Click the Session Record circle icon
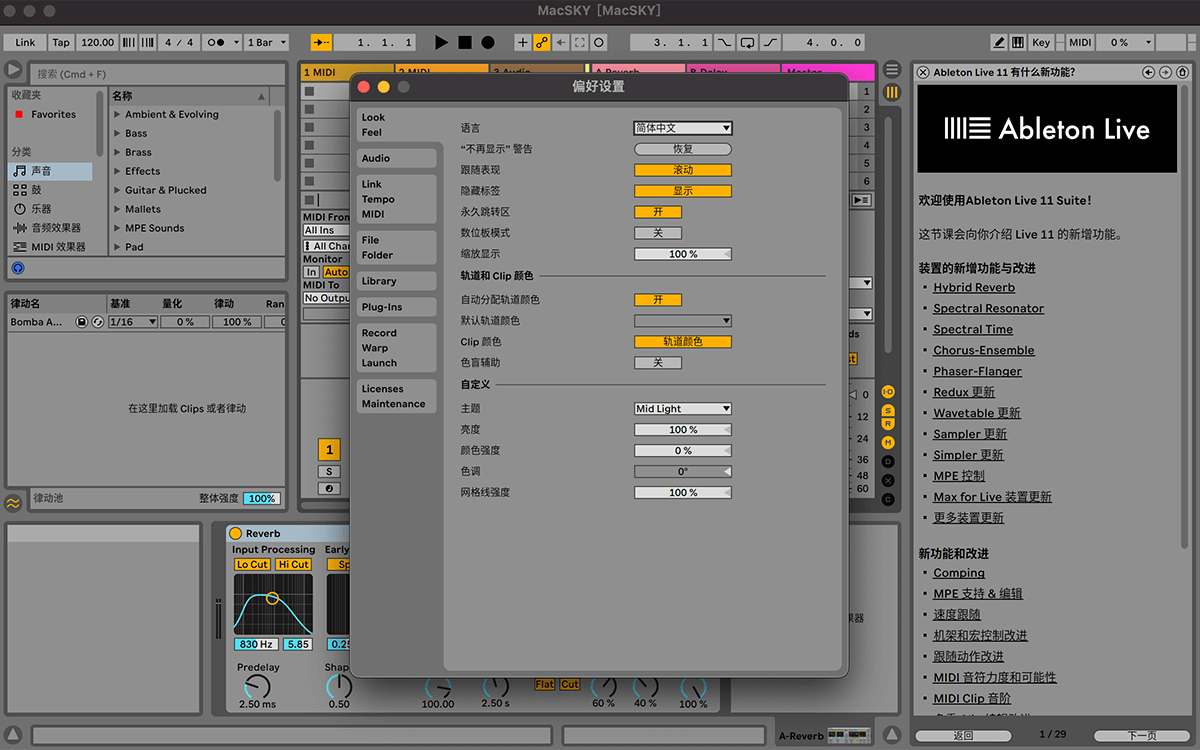 coord(598,43)
